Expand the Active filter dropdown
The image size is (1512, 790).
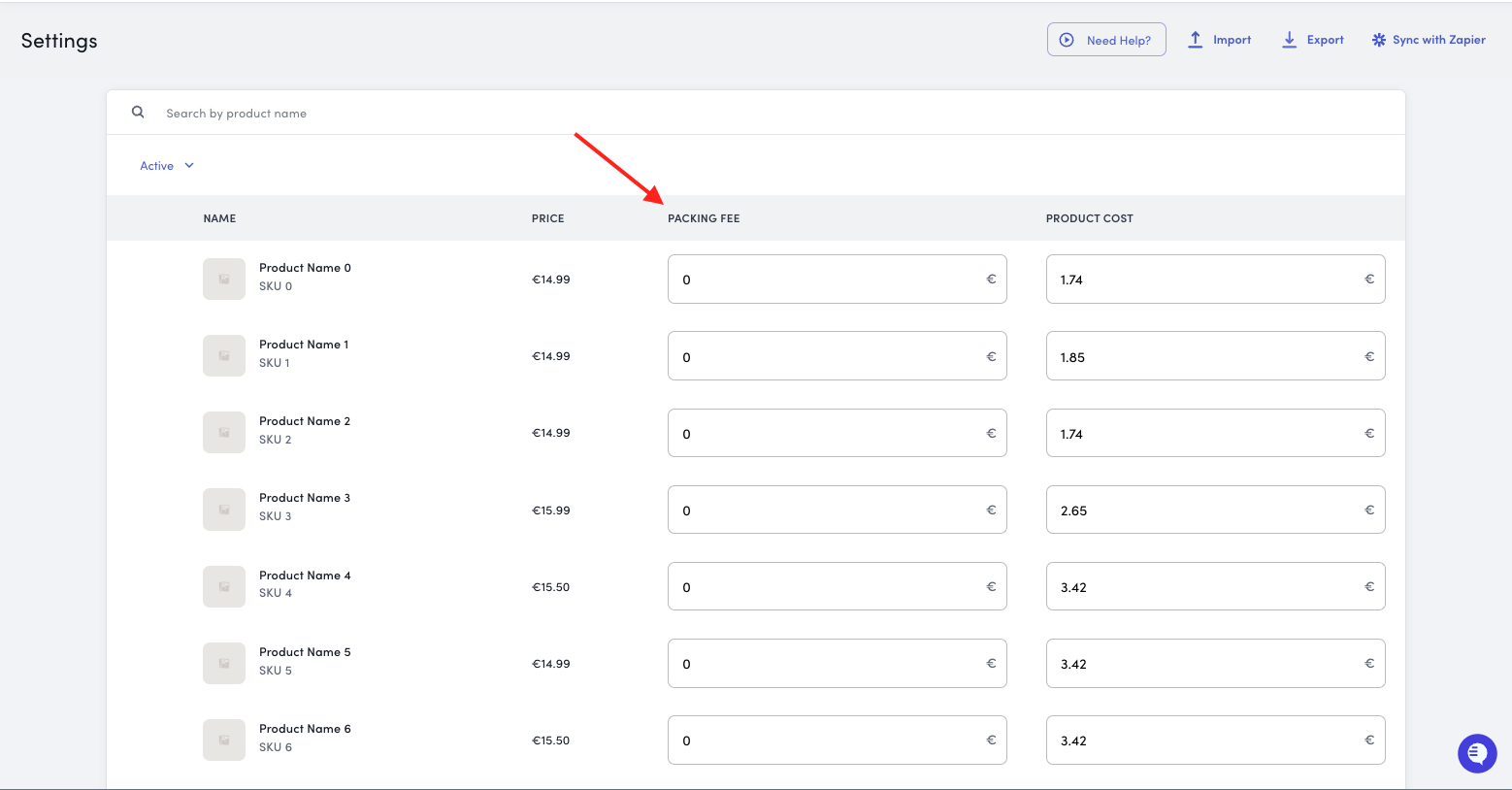pyautogui.click(x=167, y=166)
